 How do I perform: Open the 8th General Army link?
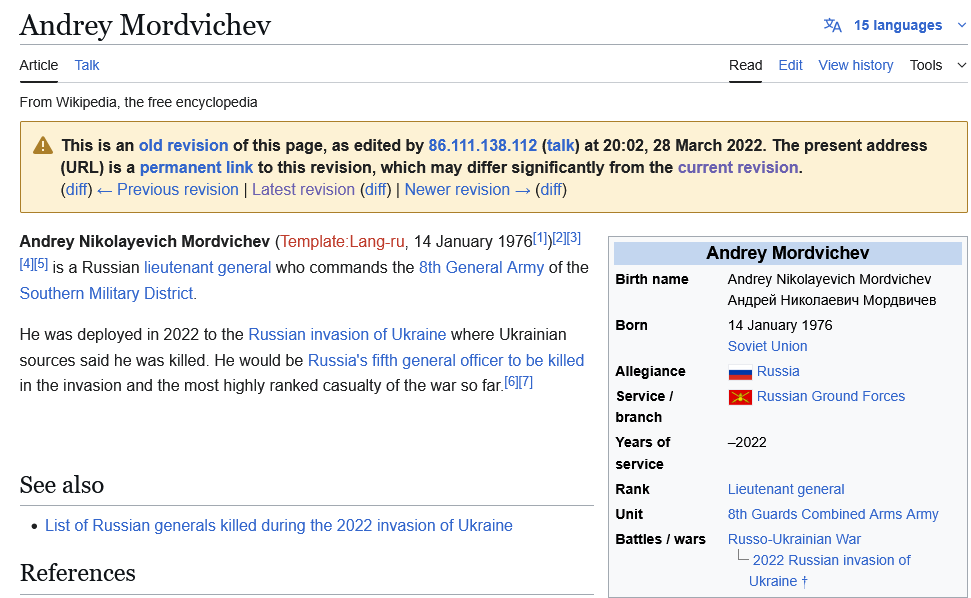(x=481, y=267)
